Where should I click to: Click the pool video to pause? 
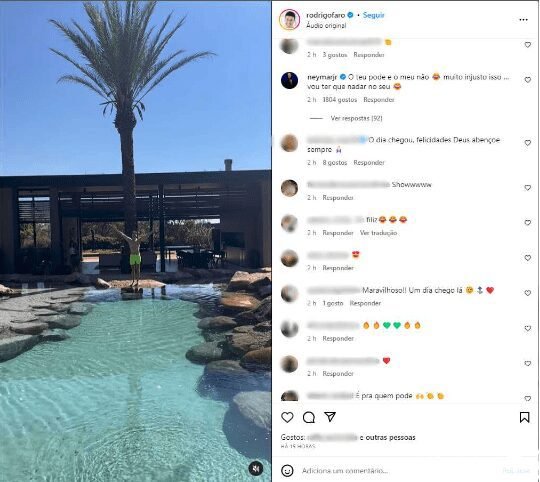pos(135,241)
